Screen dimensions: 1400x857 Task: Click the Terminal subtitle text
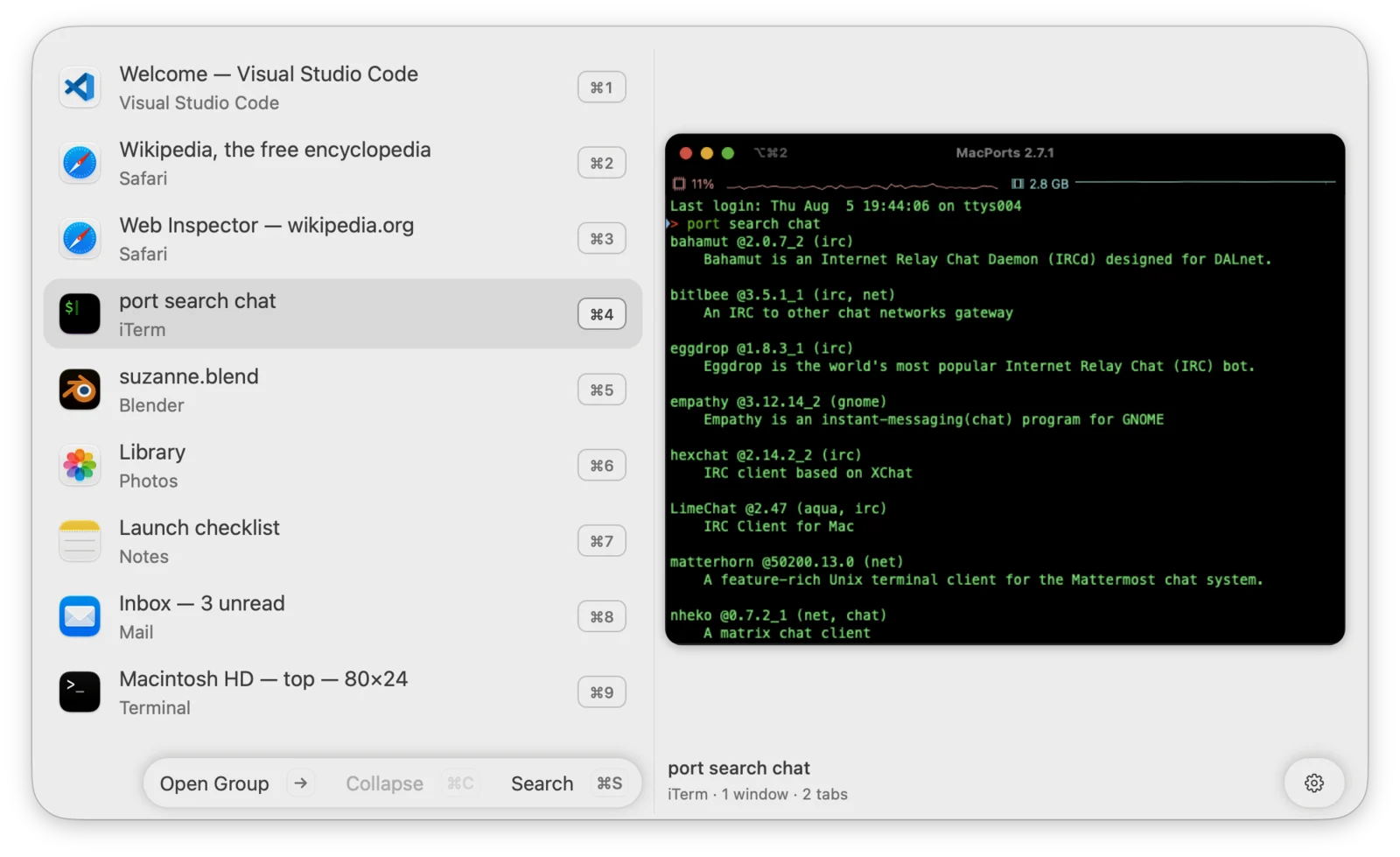pyautogui.click(x=155, y=707)
